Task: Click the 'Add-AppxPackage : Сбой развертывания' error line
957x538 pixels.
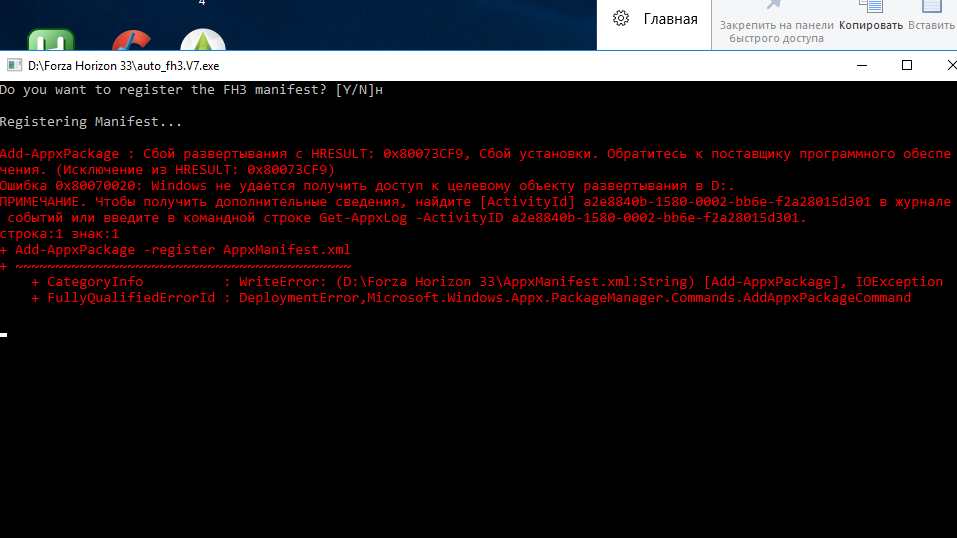Action: [x=475, y=154]
